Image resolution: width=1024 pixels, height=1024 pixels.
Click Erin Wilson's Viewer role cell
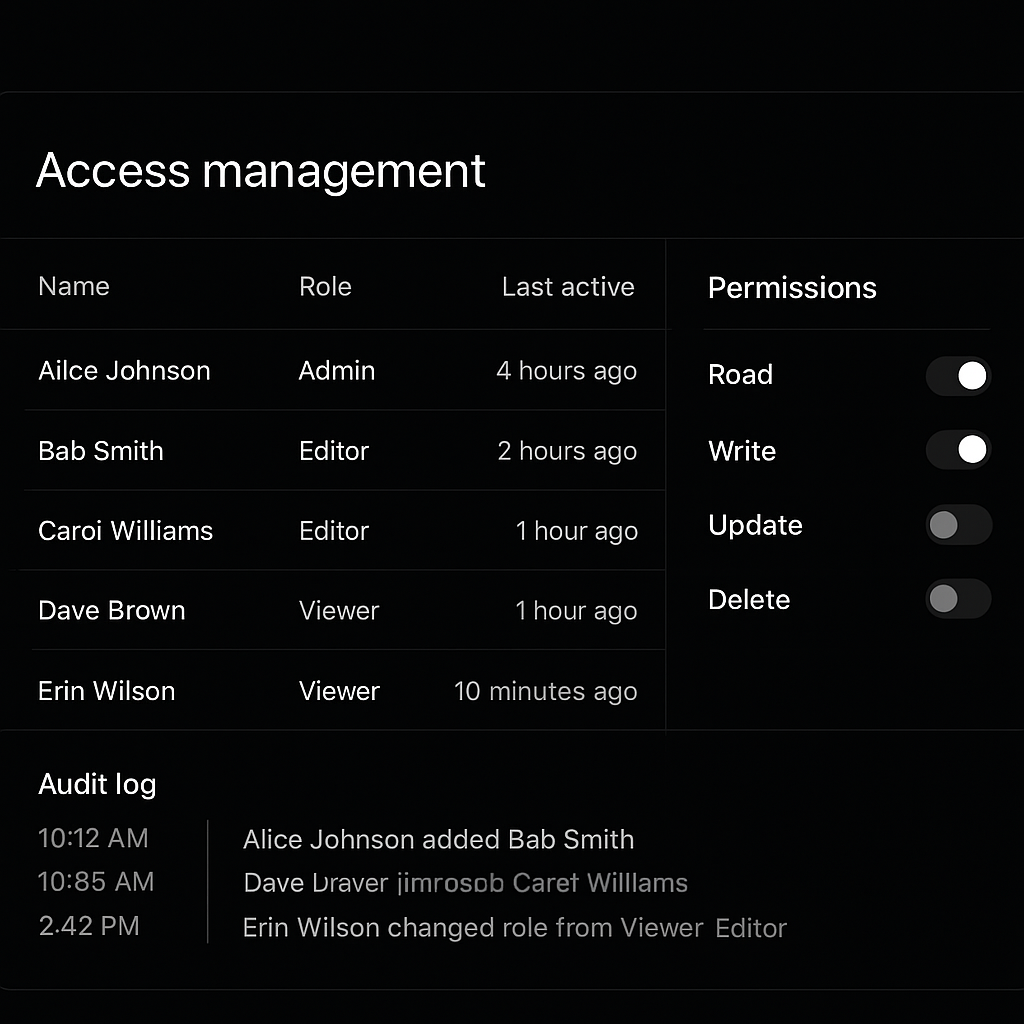339,691
